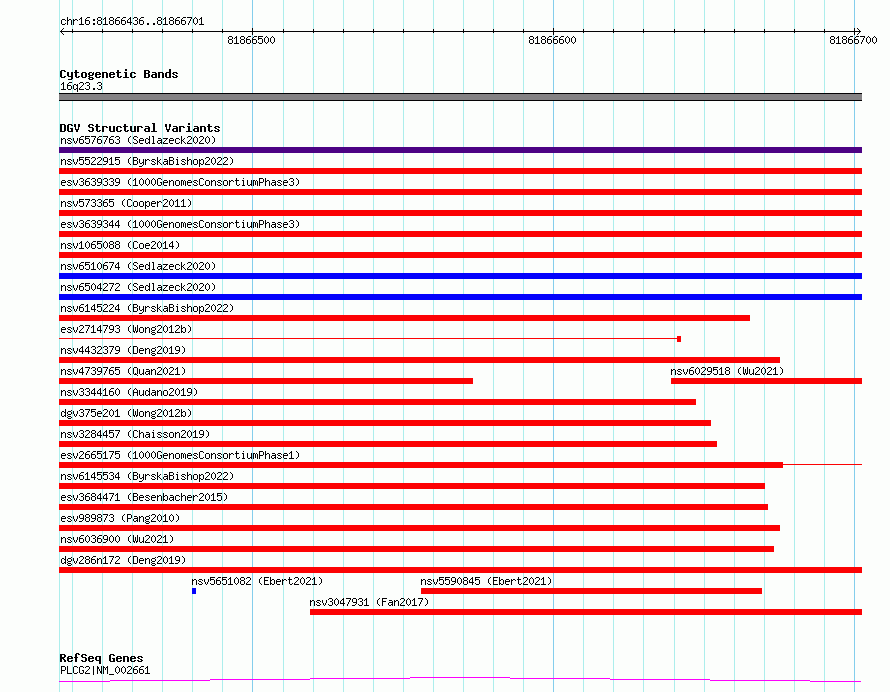Click the red nsv3047931 variant bar
This screenshot has height=692, width=890.
tap(586, 612)
